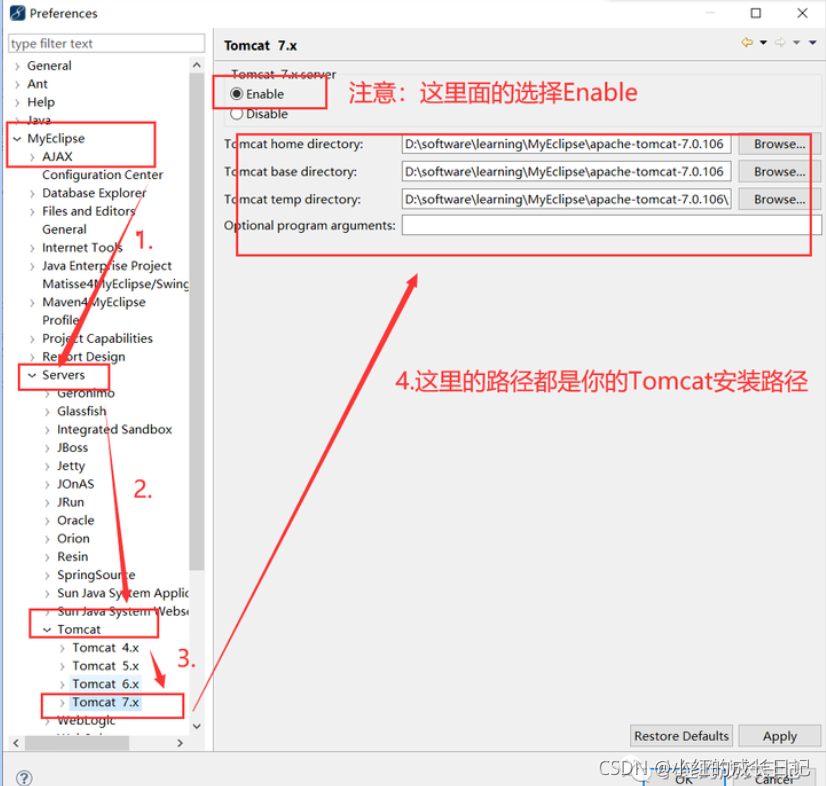This screenshot has height=786, width=826.
Task: Open the preferences view menu triangle
Action: tap(813, 43)
